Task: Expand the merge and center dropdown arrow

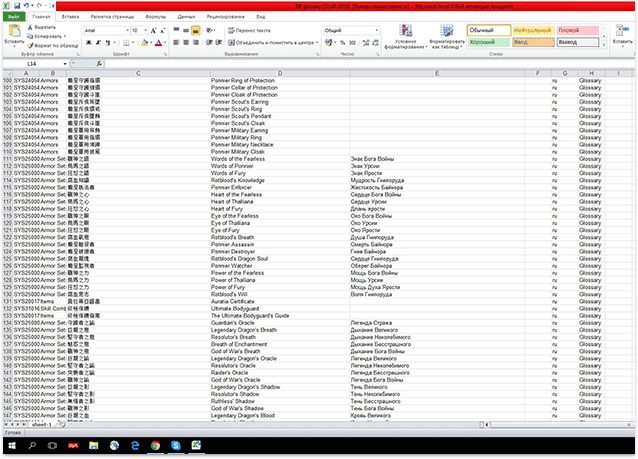Action: click(x=317, y=42)
